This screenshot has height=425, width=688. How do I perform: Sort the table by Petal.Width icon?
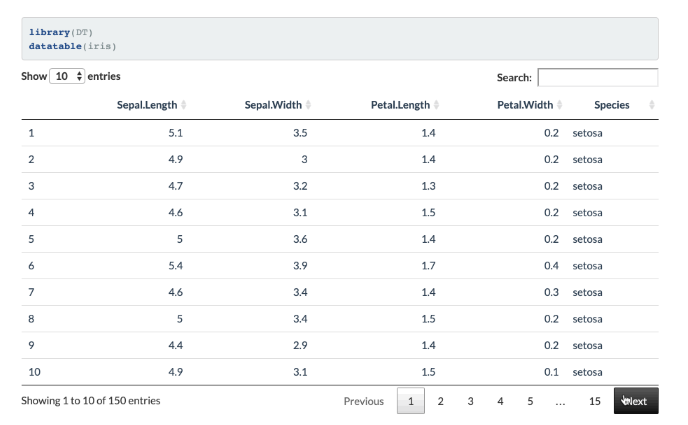pyautogui.click(x=560, y=105)
